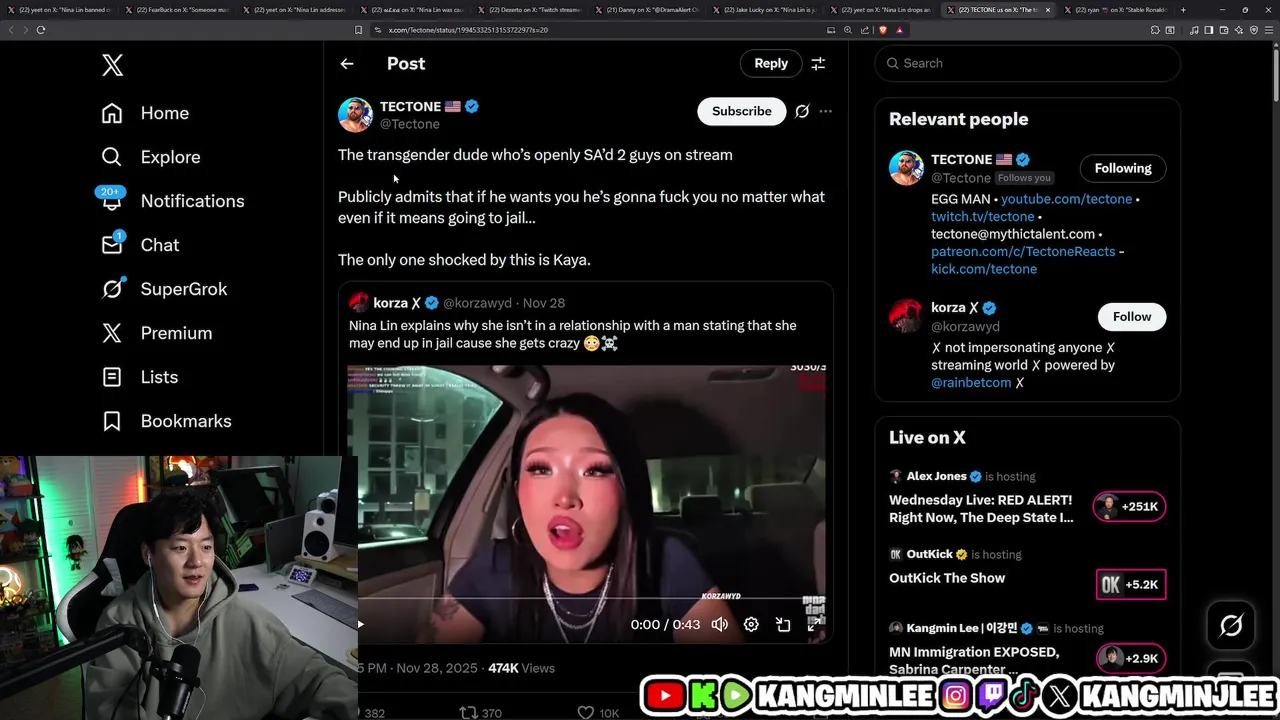Click the repost icon with 370
Screen dimensions: 1280x720
(467, 713)
